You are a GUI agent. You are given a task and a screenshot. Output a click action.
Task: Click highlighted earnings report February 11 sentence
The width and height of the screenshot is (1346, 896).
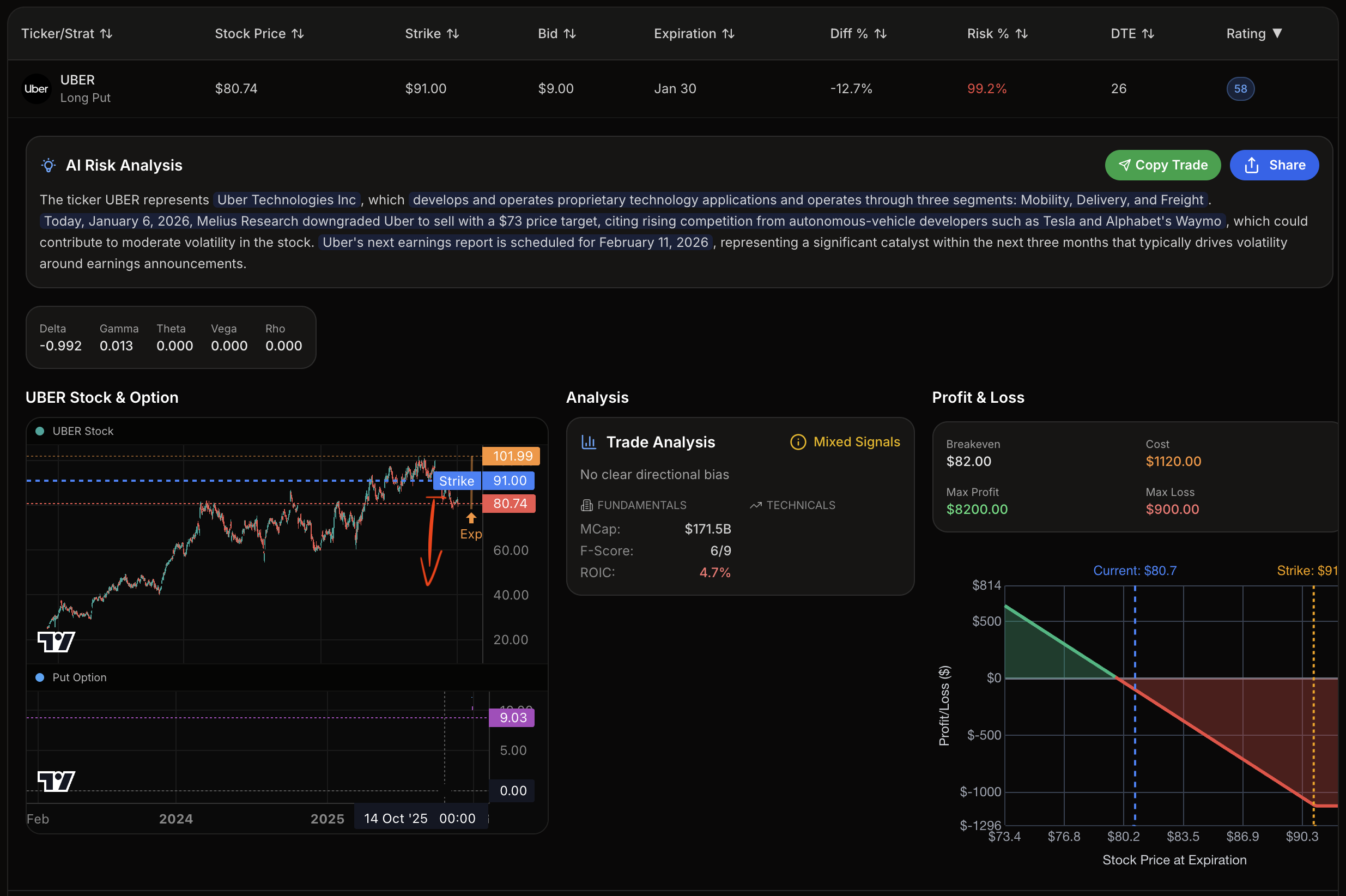(515, 243)
